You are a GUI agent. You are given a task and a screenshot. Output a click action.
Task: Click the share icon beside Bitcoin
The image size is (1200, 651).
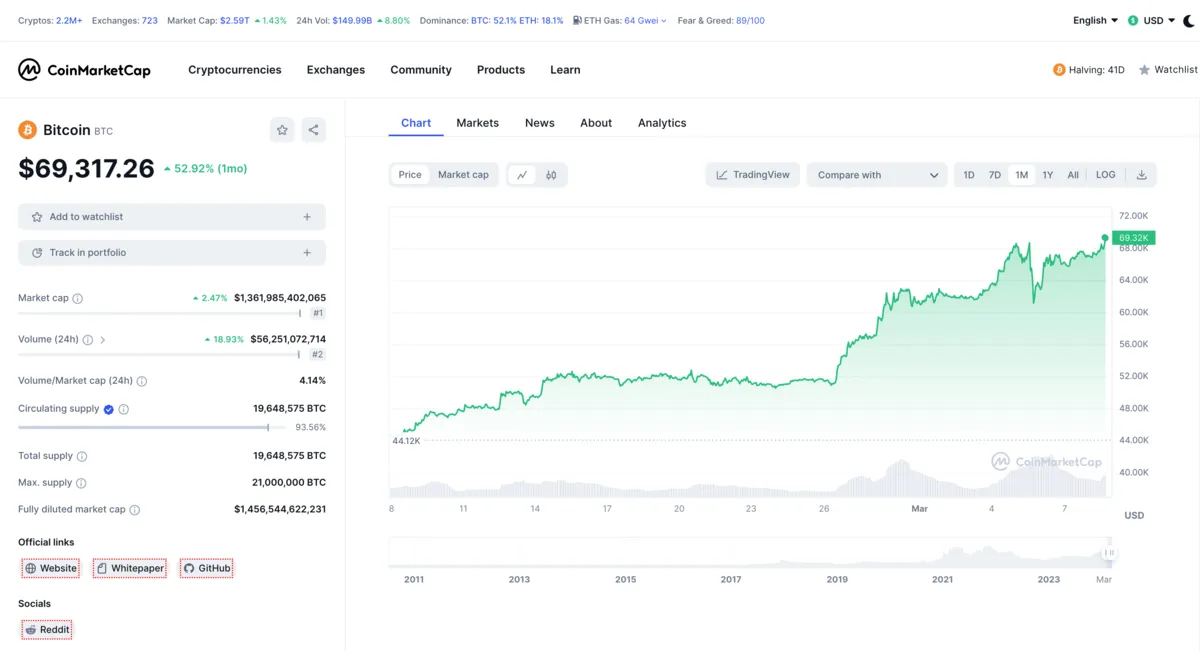click(x=313, y=130)
